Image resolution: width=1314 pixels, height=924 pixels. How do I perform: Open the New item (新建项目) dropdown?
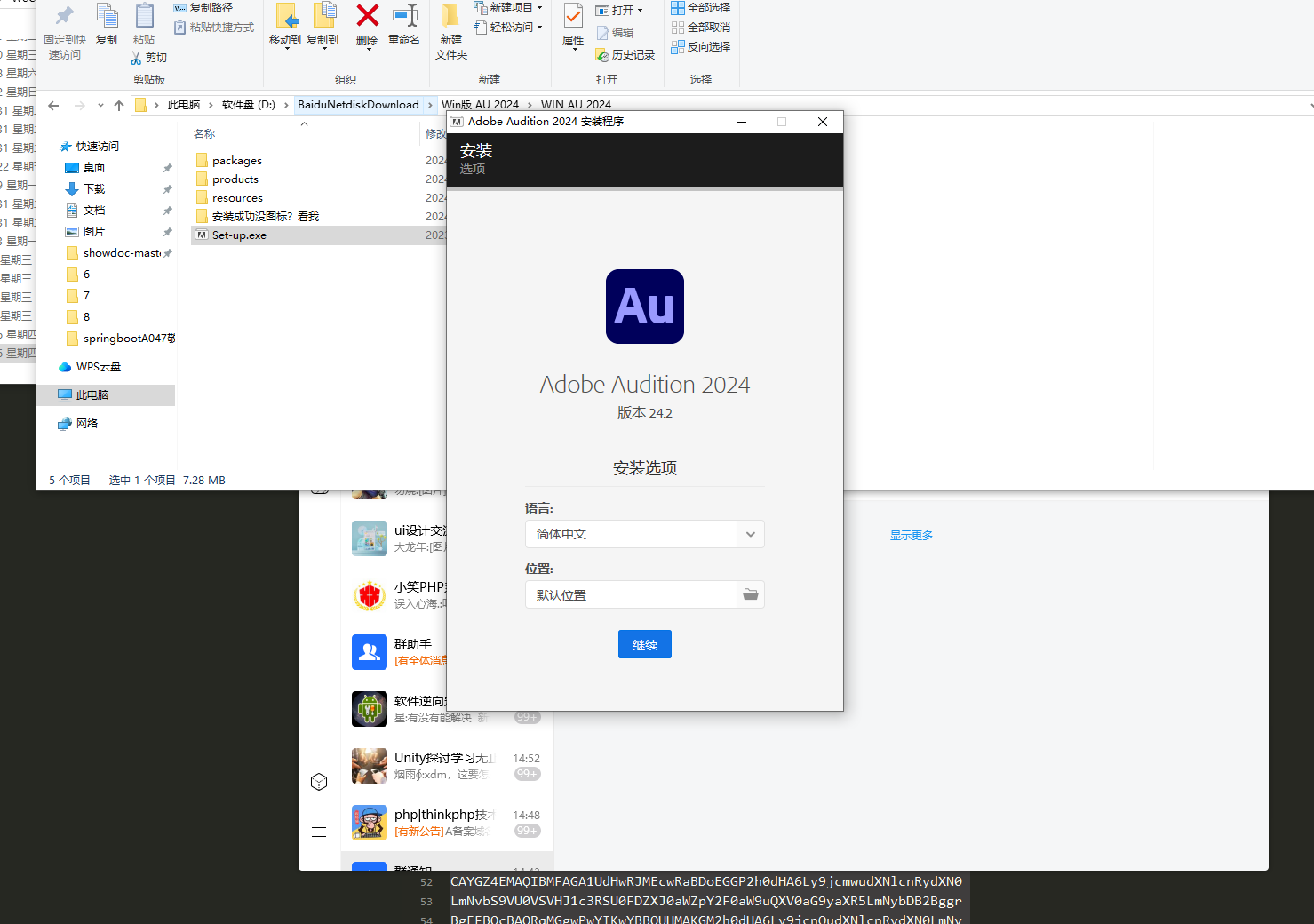pos(508,8)
